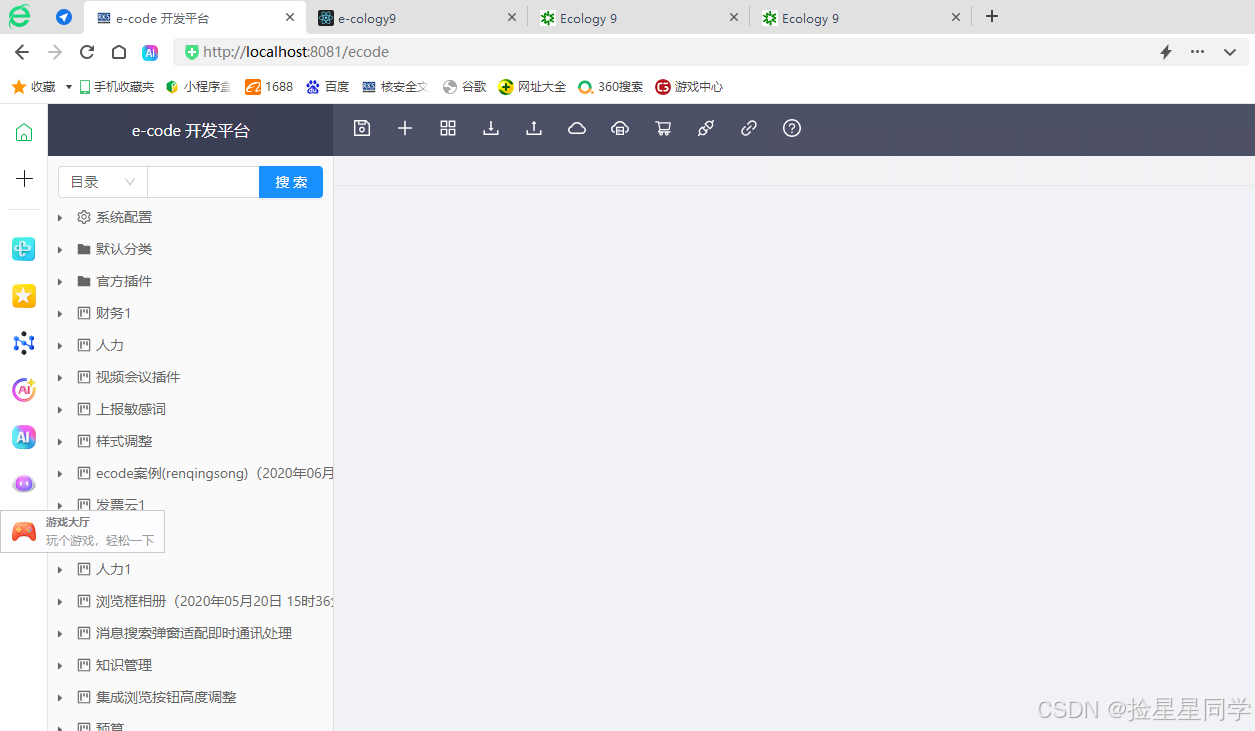1255x731 pixels.
Task: Click the purple robot sidebar icon
Action: pos(24,484)
